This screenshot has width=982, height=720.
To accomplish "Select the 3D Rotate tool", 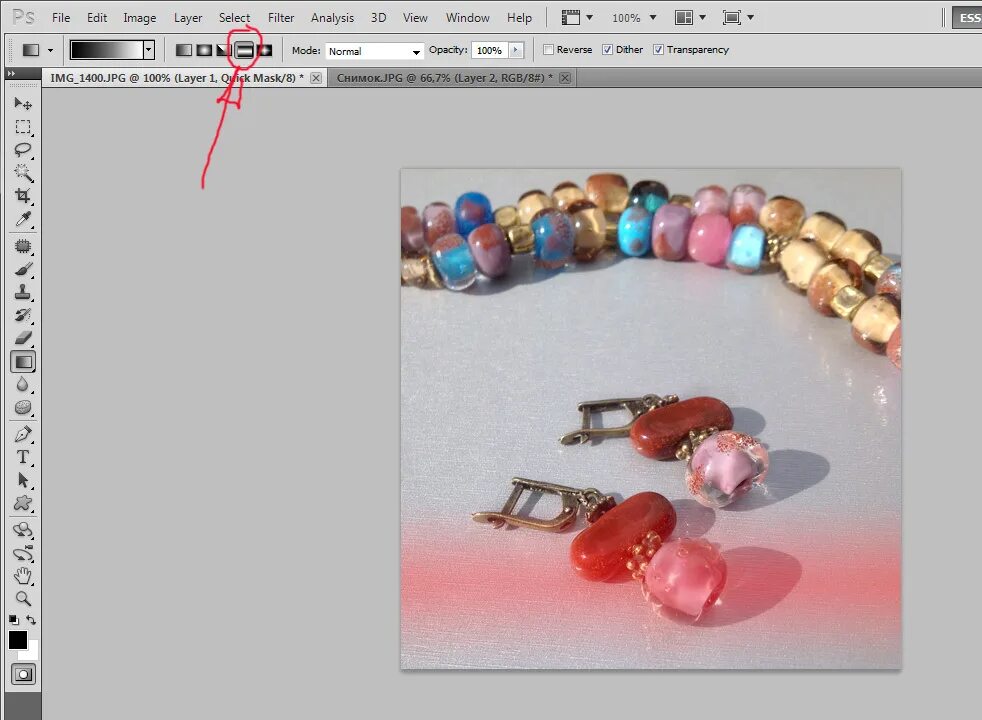I will pos(23,530).
